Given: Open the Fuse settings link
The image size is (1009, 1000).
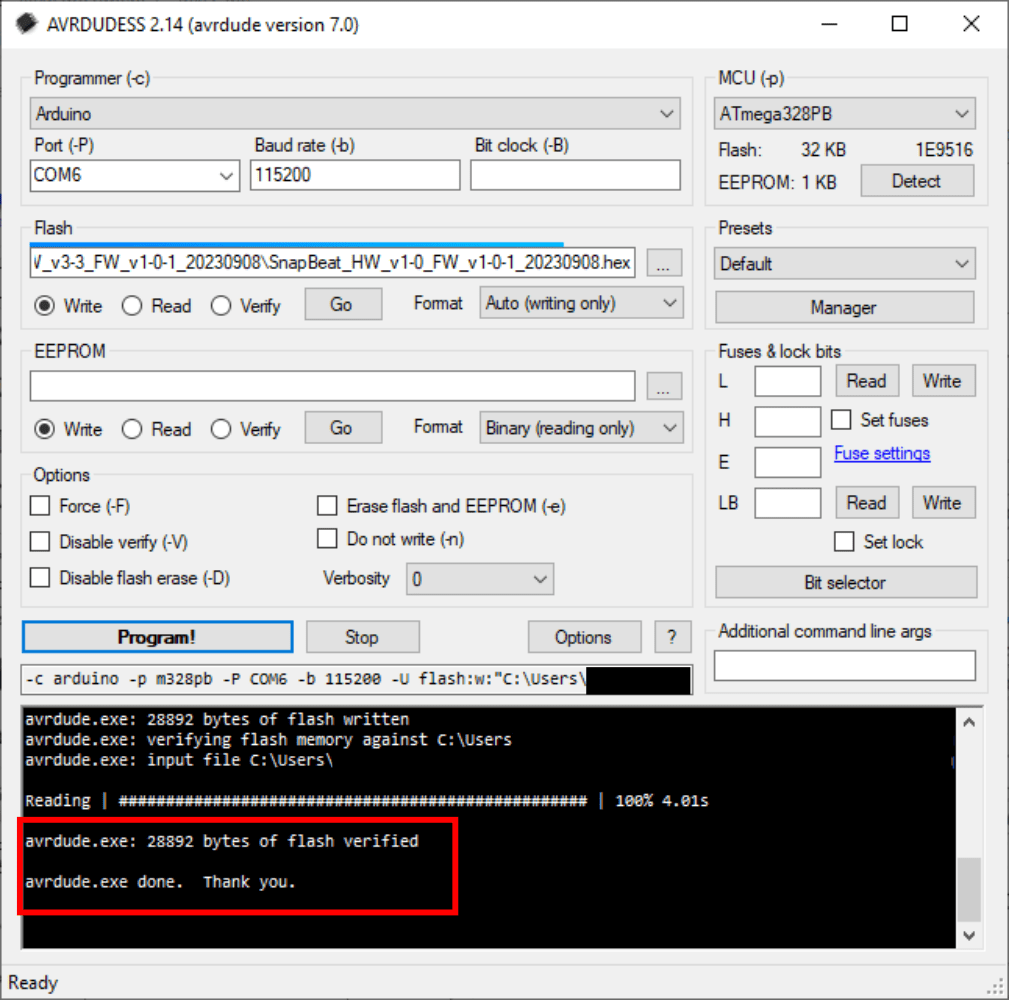Looking at the screenshot, I should [882, 453].
